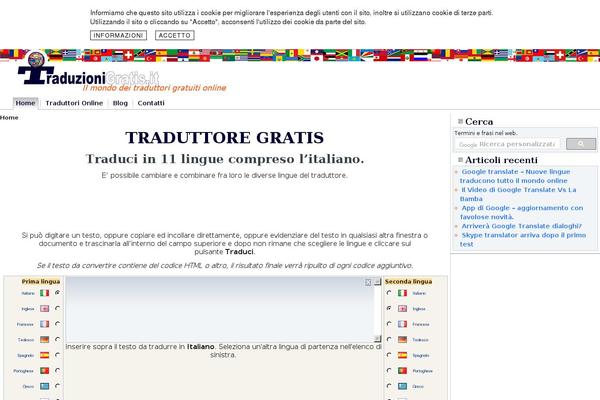Open article App di Google – aggiornamento
This screenshot has height=400, width=600.
pyautogui.click(x=521, y=212)
